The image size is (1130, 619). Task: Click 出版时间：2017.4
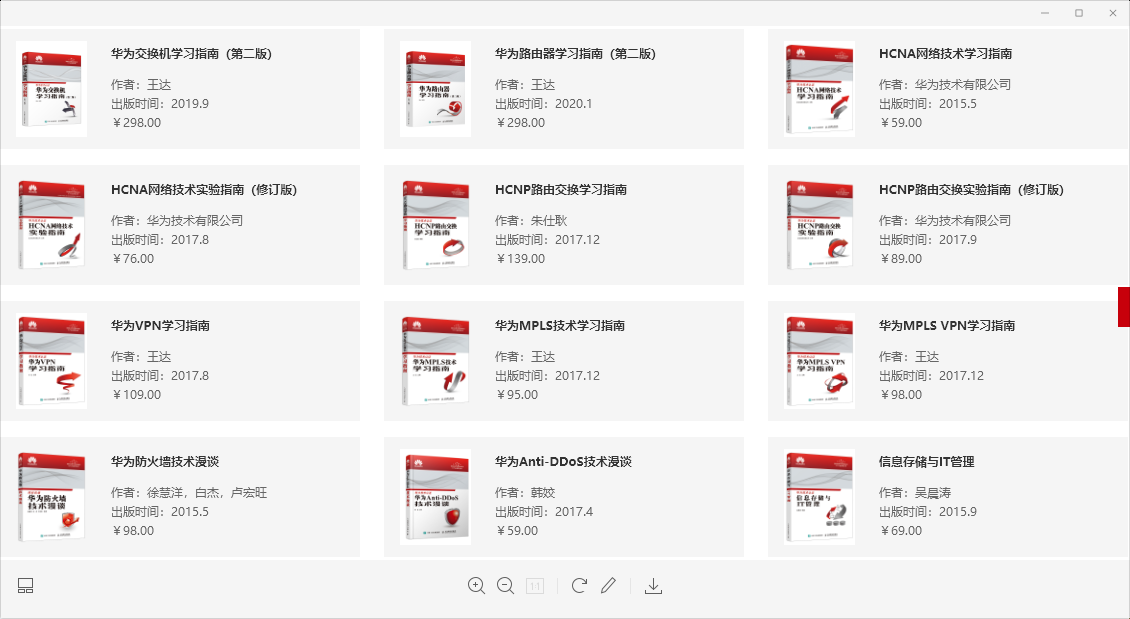coord(544,512)
